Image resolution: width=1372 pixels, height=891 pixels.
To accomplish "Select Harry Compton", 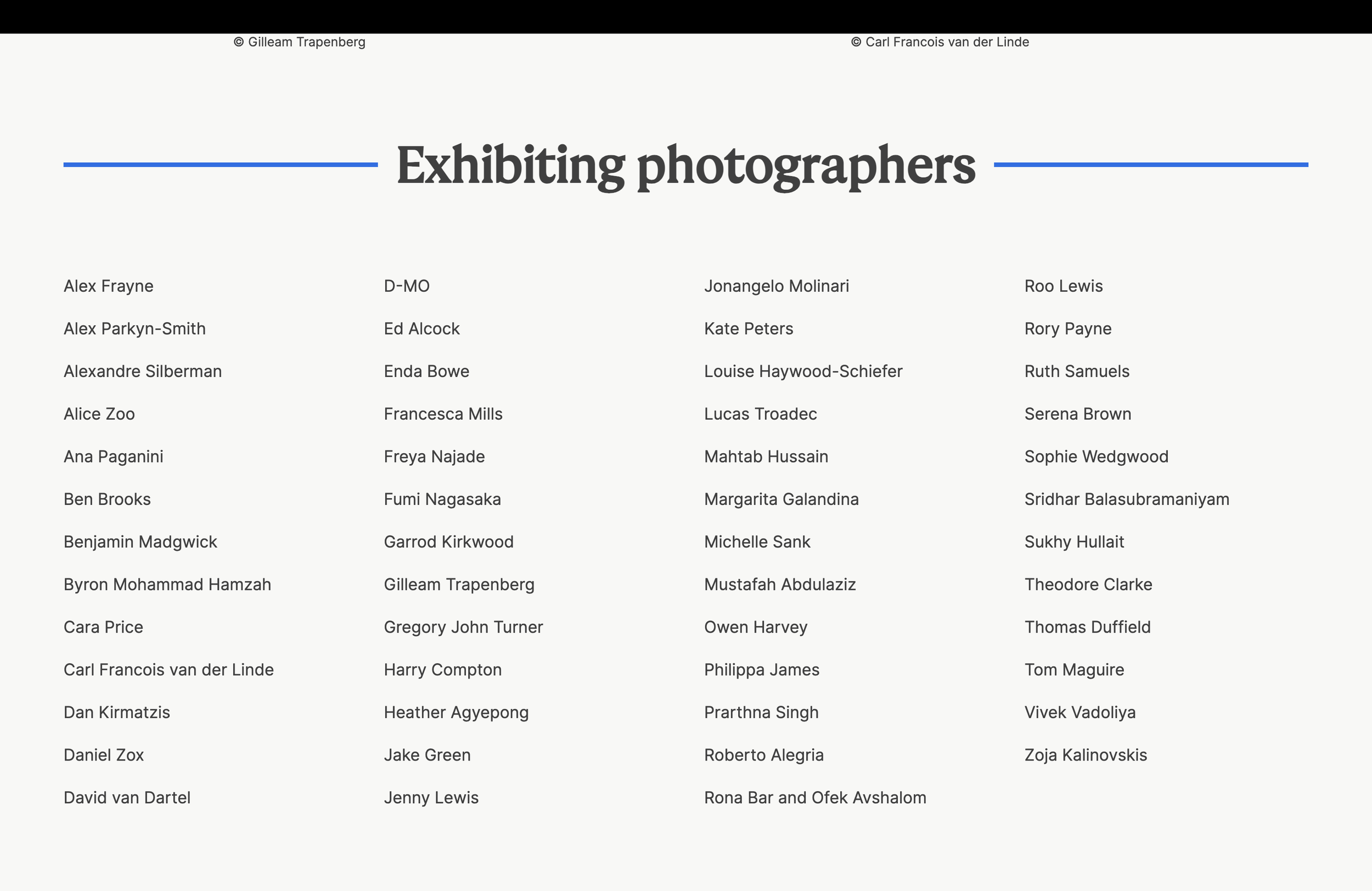I will (x=443, y=670).
